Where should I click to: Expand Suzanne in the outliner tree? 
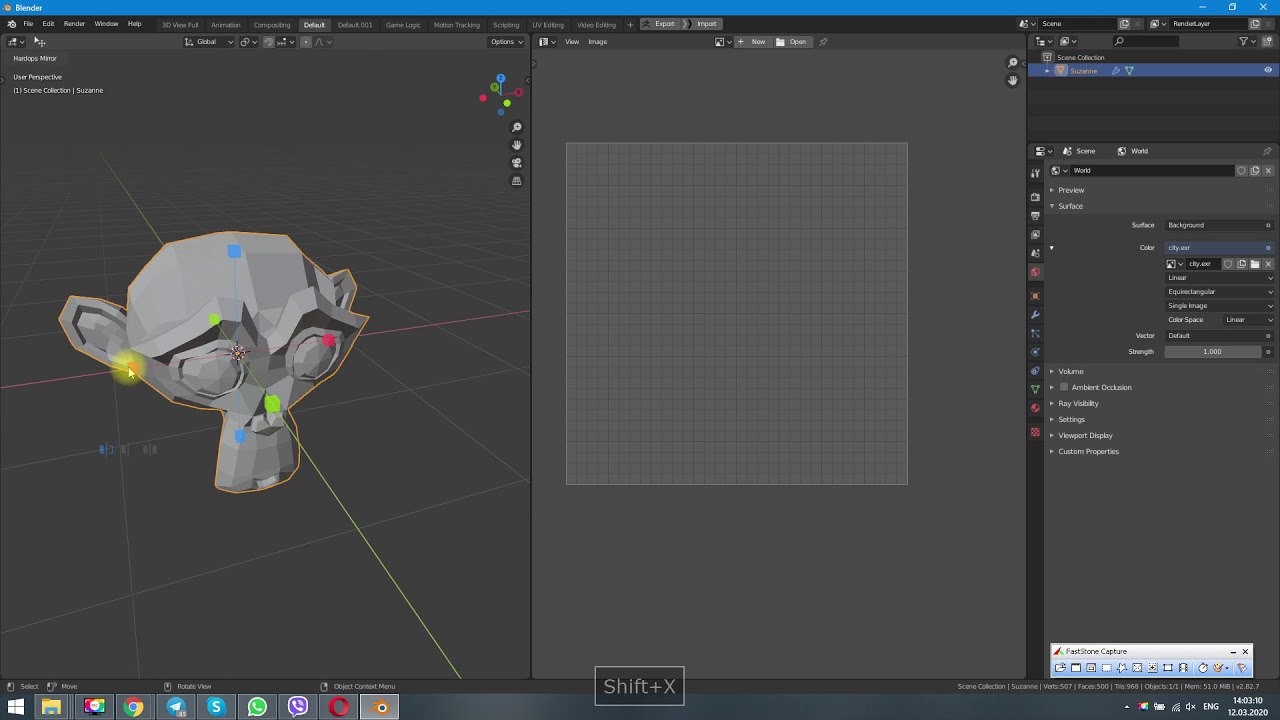[x=1047, y=71]
